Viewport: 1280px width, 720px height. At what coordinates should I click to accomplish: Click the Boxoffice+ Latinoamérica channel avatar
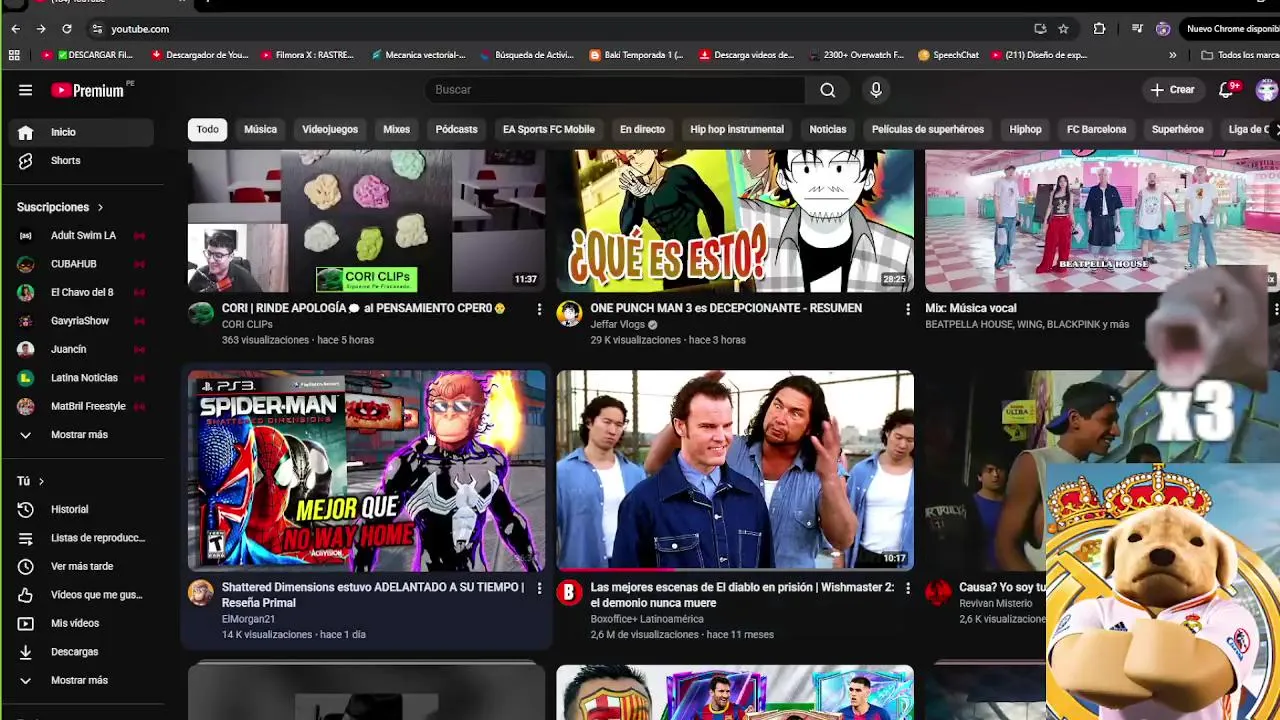pyautogui.click(x=569, y=592)
